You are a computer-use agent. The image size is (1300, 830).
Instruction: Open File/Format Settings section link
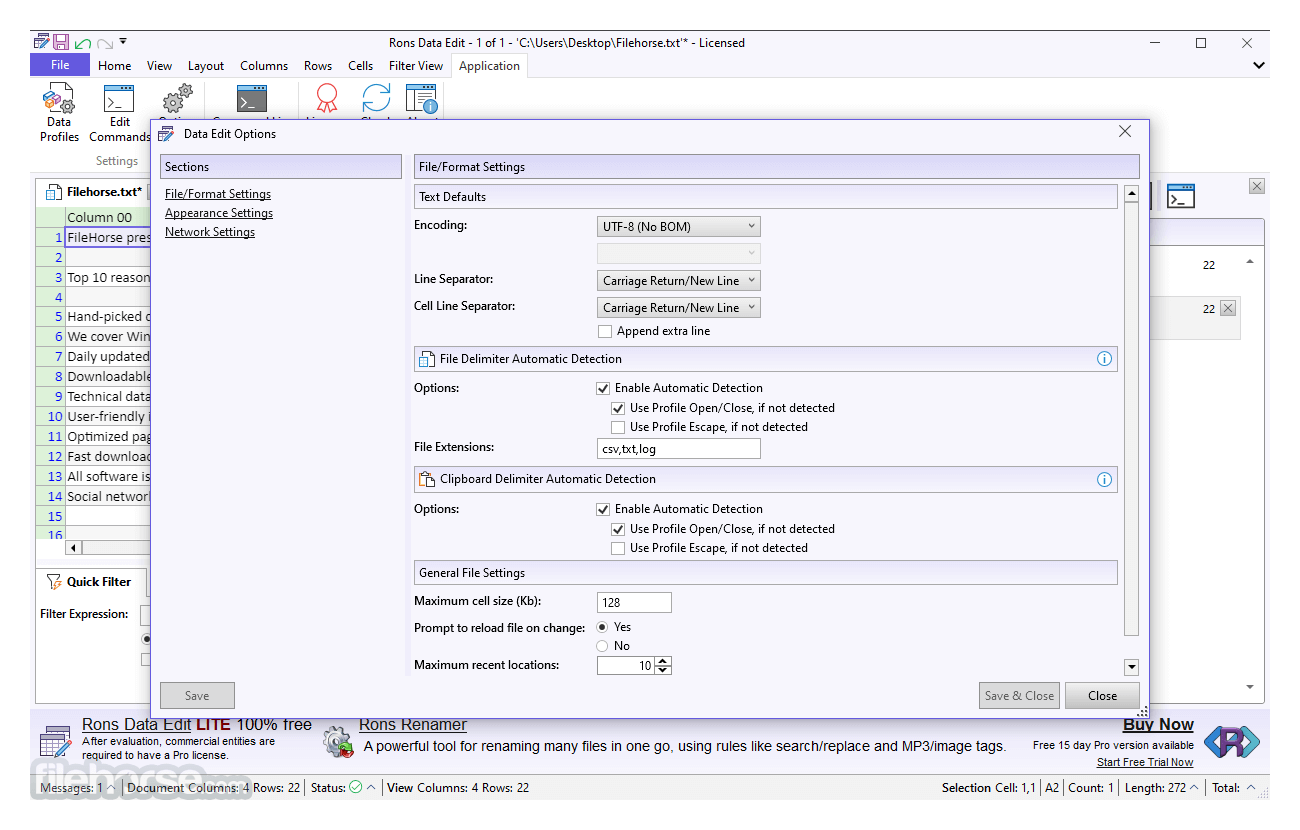pyautogui.click(x=218, y=194)
